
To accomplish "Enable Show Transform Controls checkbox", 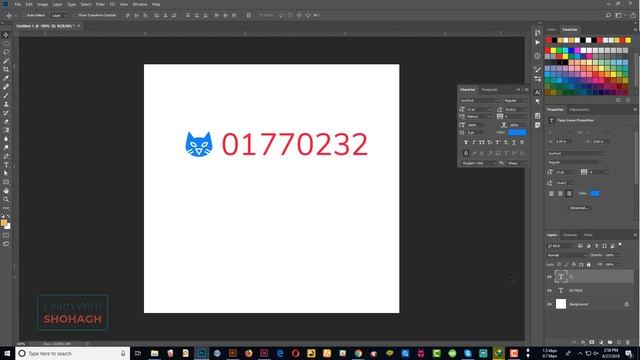I will [76, 15].
